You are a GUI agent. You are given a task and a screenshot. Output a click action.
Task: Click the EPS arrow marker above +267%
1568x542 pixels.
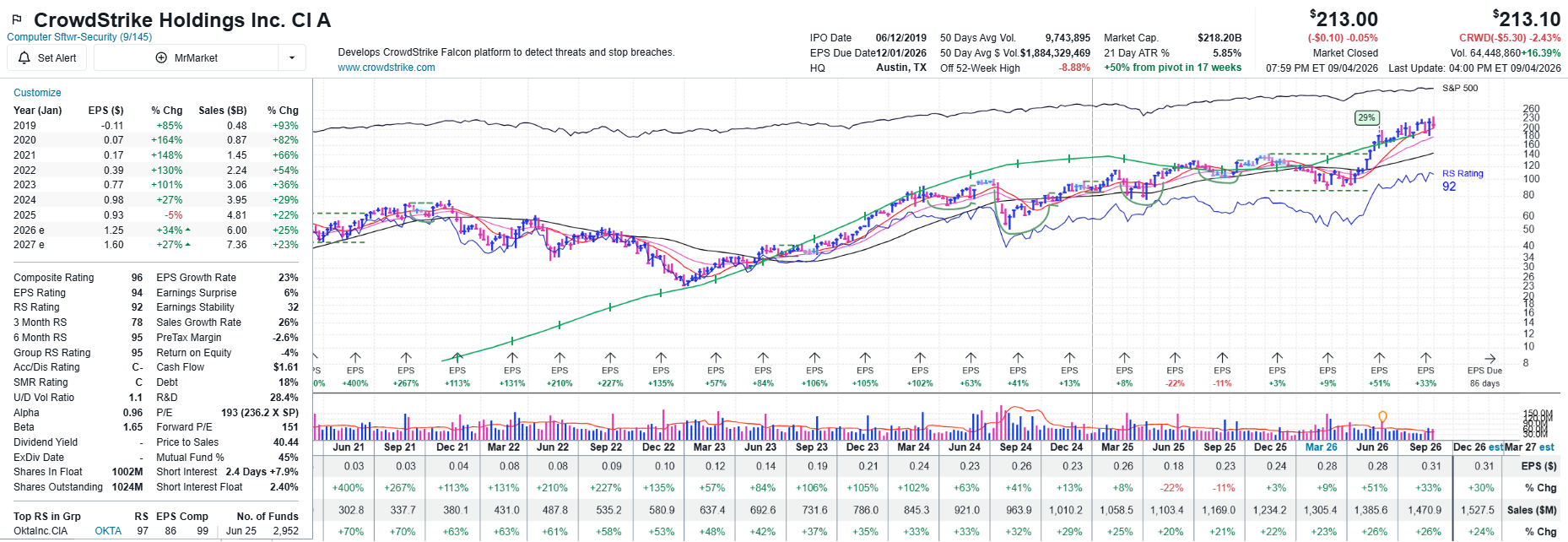(406, 358)
